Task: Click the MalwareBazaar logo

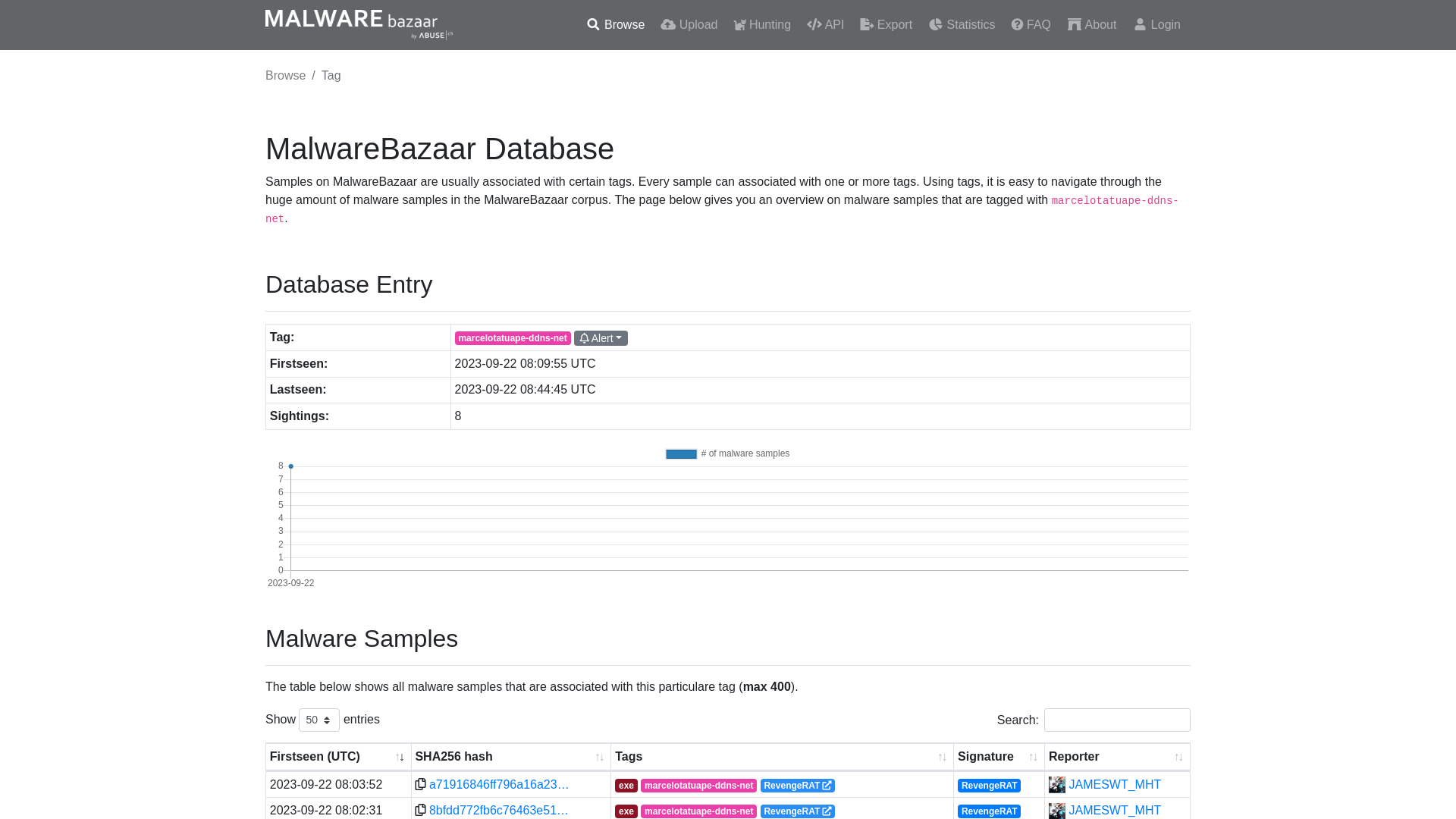Action: point(359,24)
